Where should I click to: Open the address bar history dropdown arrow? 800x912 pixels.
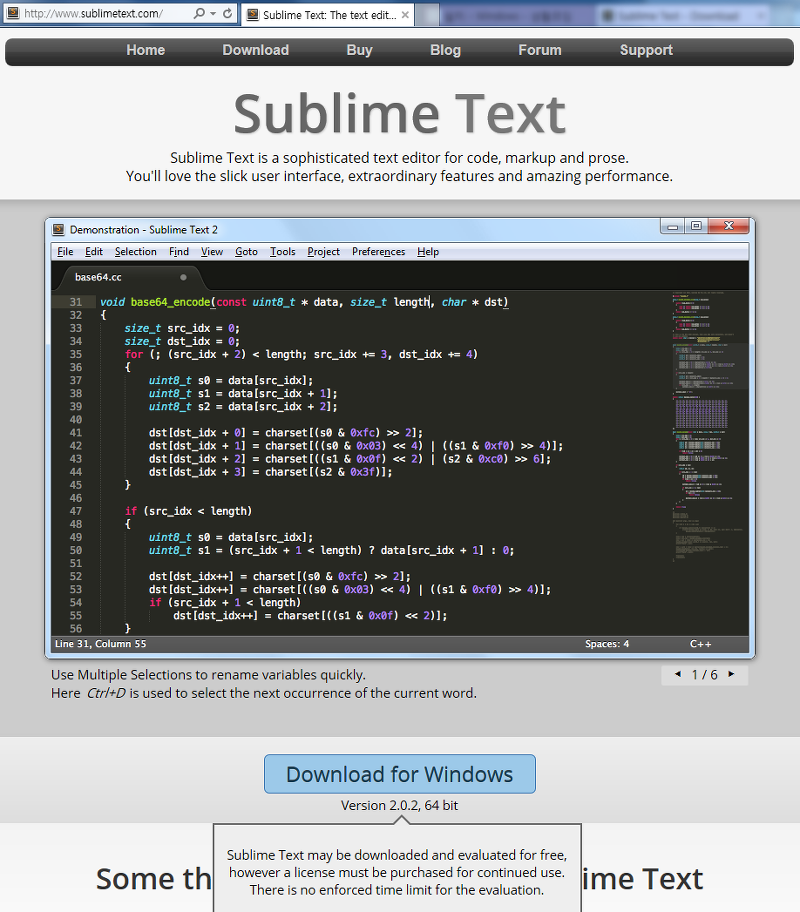coord(213,14)
